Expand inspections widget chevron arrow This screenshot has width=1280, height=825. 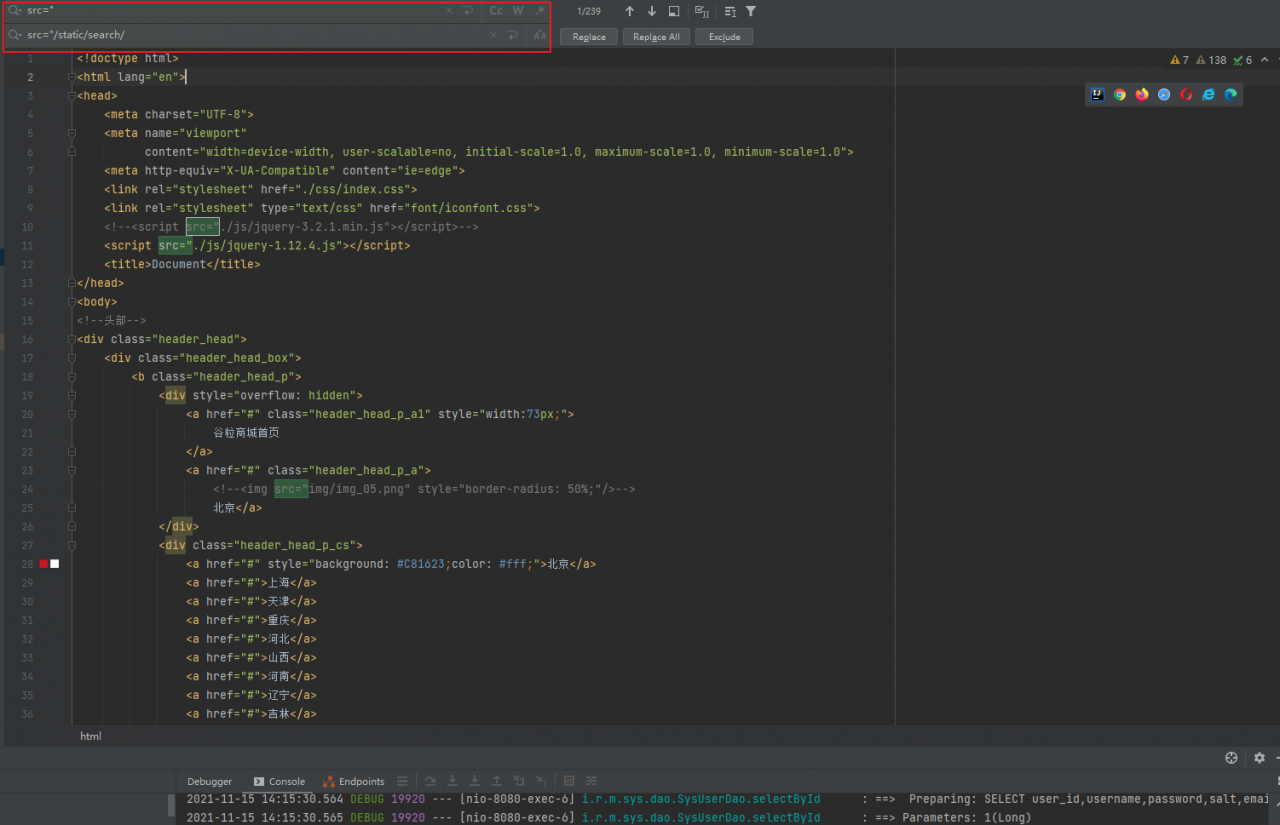1264,60
